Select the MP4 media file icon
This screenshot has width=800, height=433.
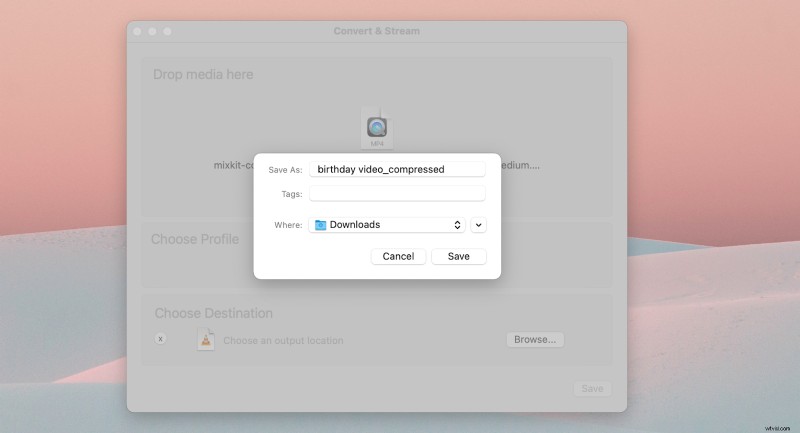point(377,128)
